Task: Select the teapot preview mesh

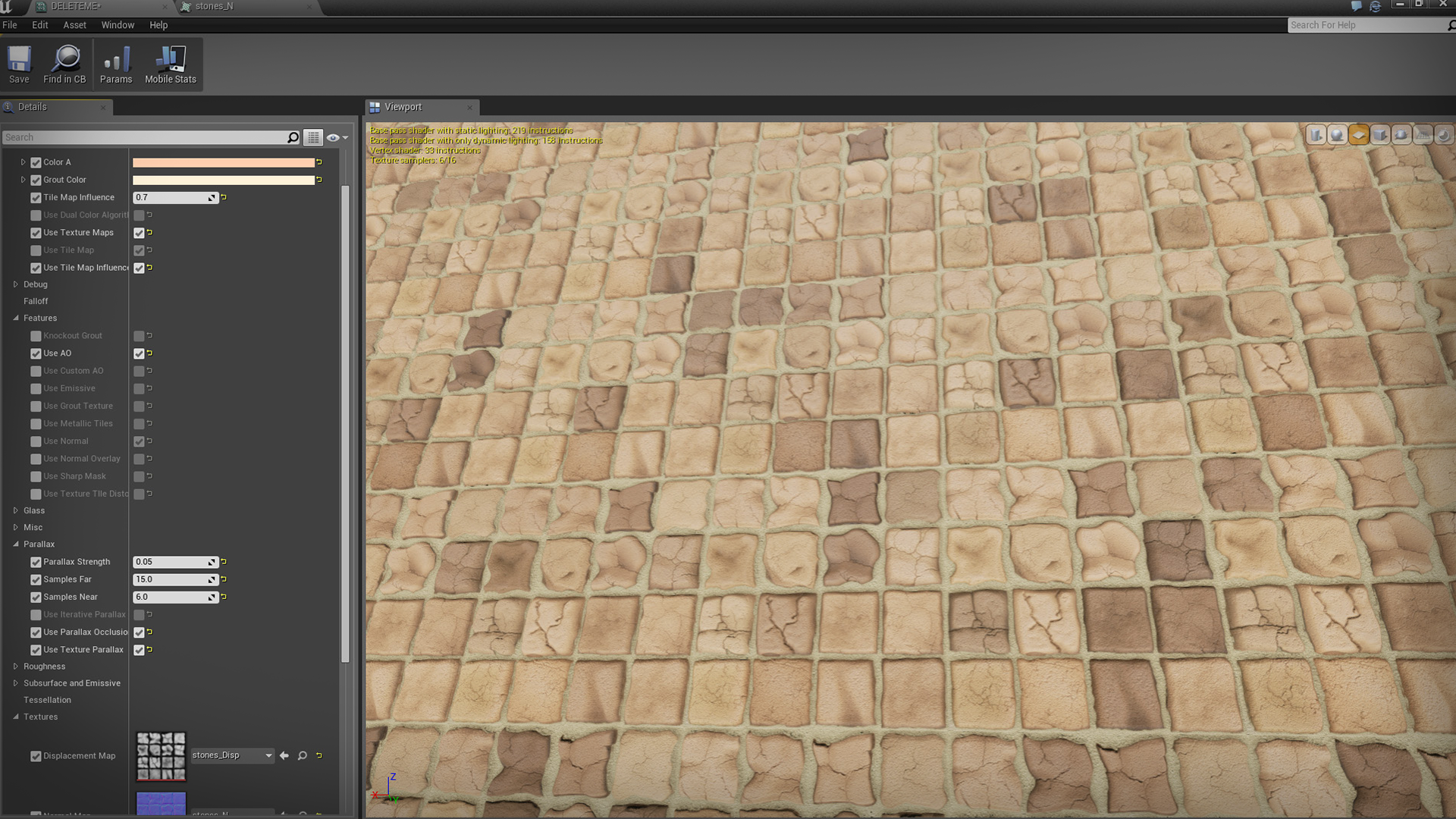Action: click(x=1401, y=134)
